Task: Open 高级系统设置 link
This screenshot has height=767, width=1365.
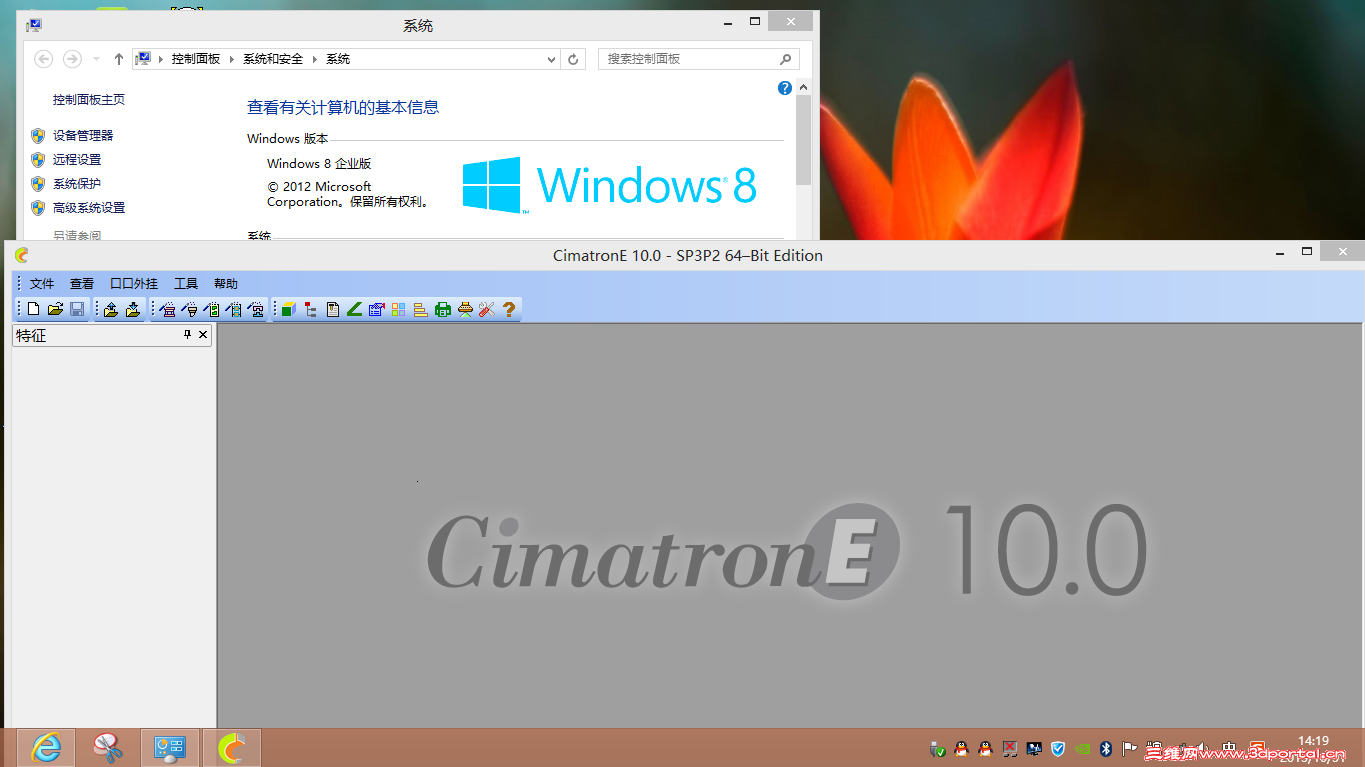Action: point(89,208)
